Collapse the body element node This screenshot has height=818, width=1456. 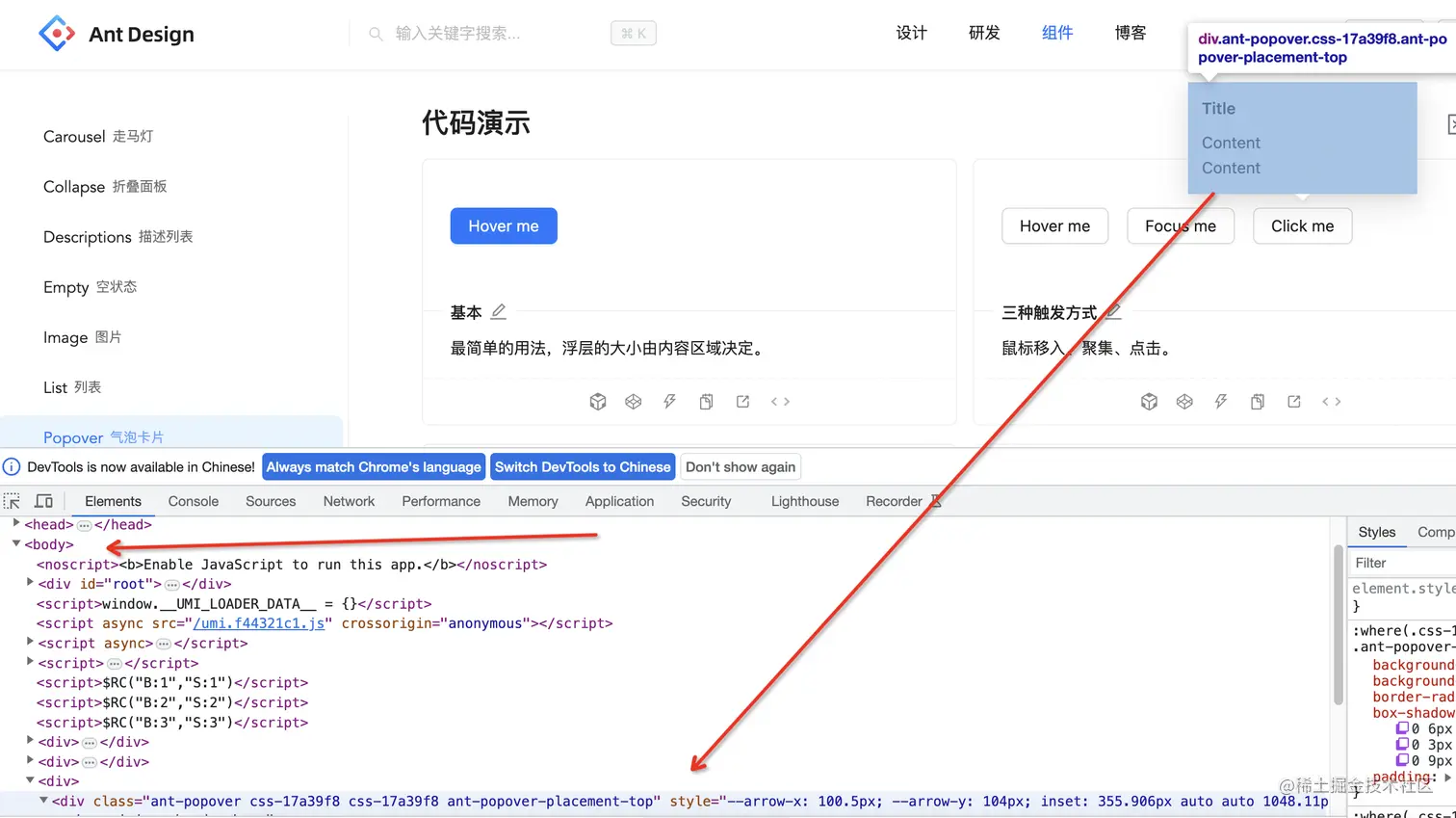(16, 543)
